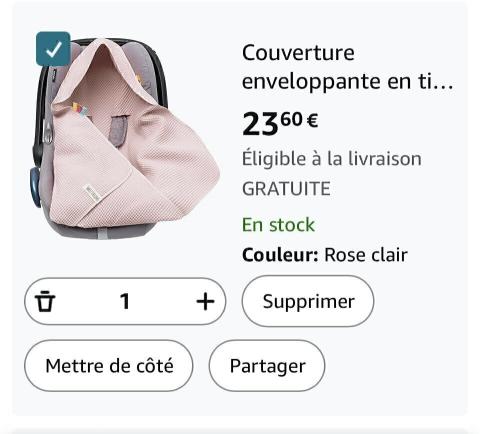The height and width of the screenshot is (434, 480).
Task: Click the trash can icon in quantity stepper
Action: [x=45, y=301]
